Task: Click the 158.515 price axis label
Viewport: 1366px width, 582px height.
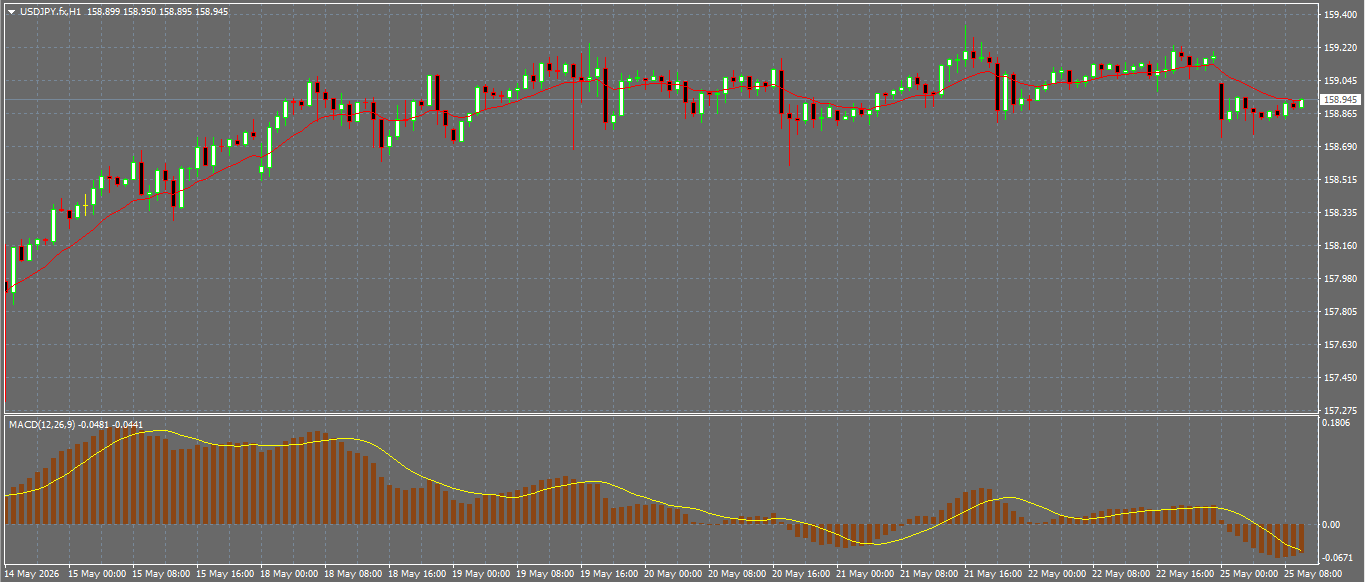Action: 1340,180
